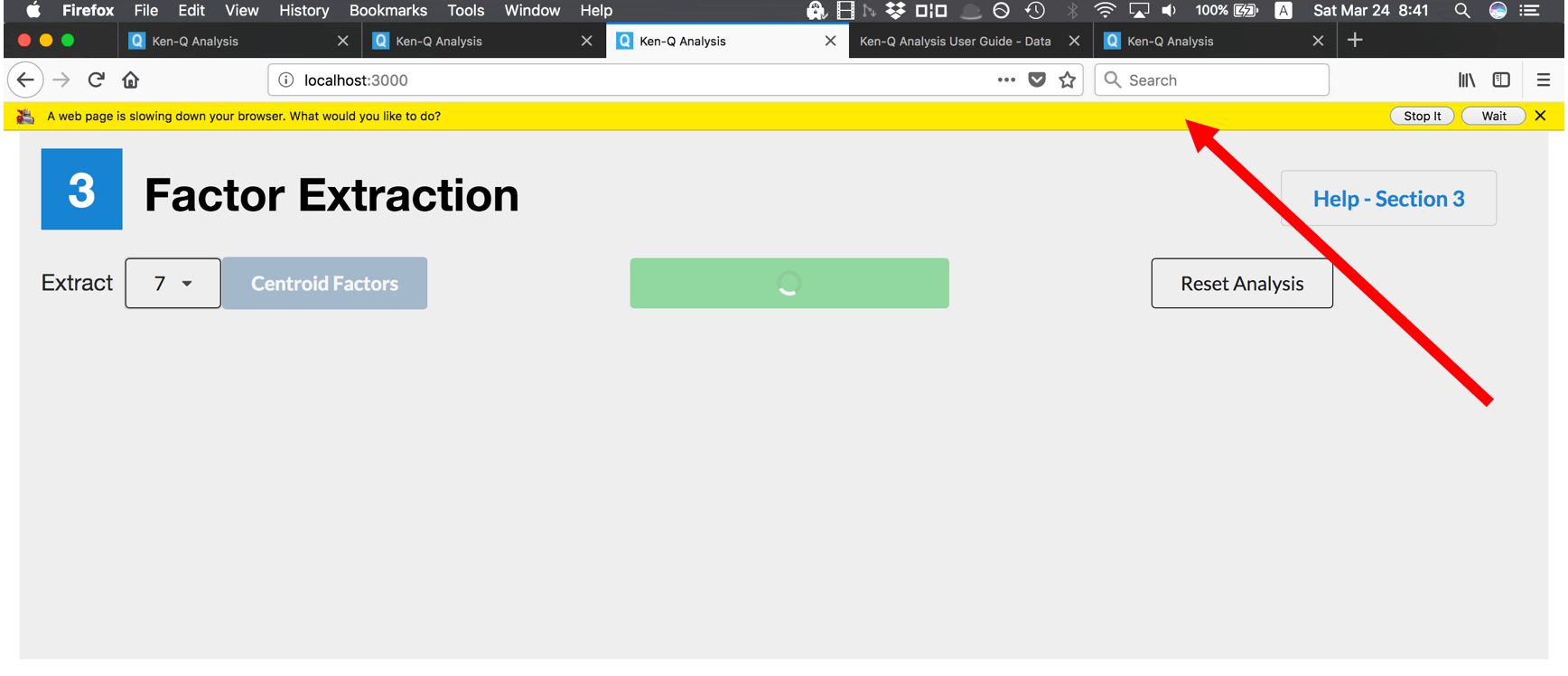Open the Edit menu
1568x676 pixels.
click(191, 10)
